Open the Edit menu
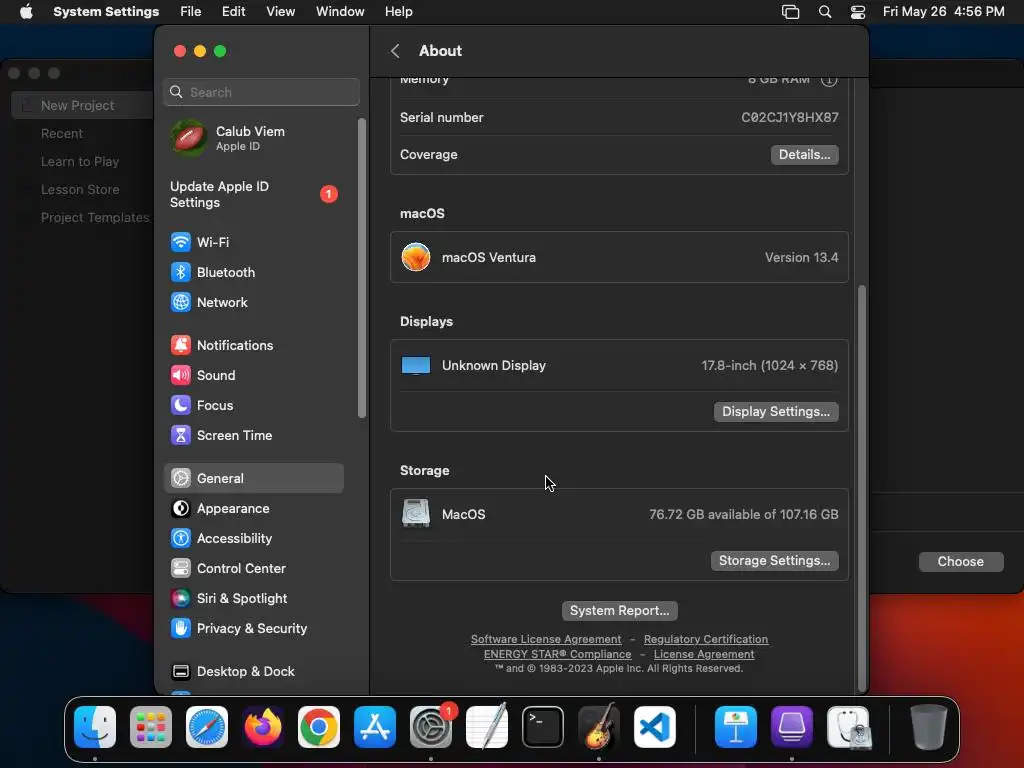 coord(233,12)
